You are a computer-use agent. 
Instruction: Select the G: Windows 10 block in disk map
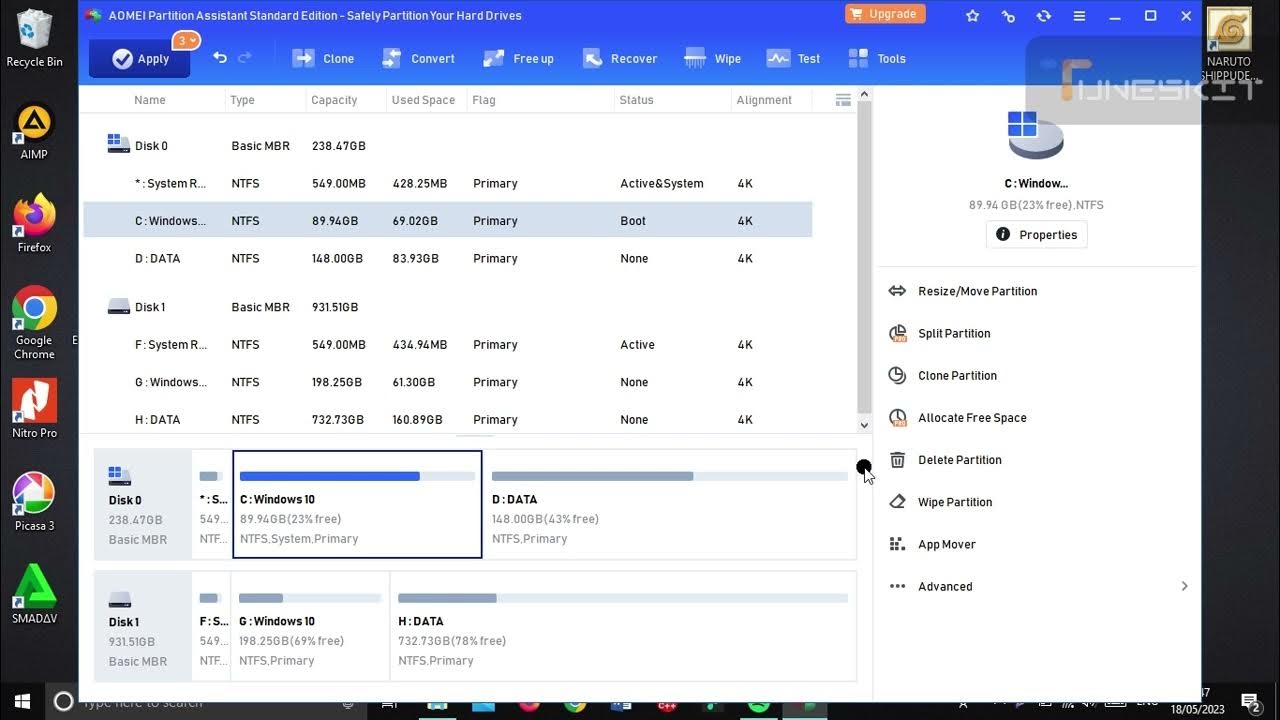pyautogui.click(x=310, y=626)
